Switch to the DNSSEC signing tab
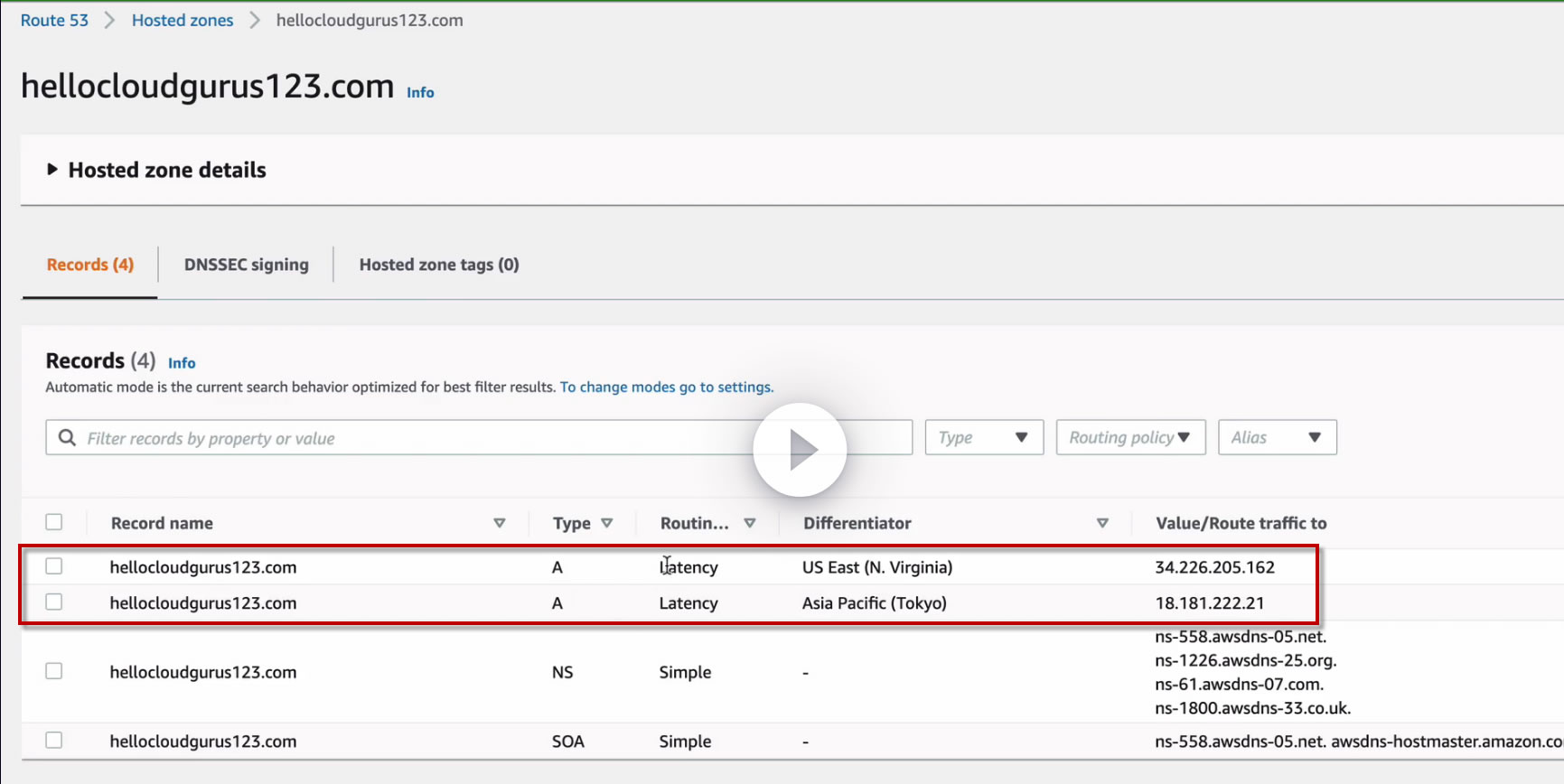This screenshot has height=784, width=1564. (x=246, y=265)
